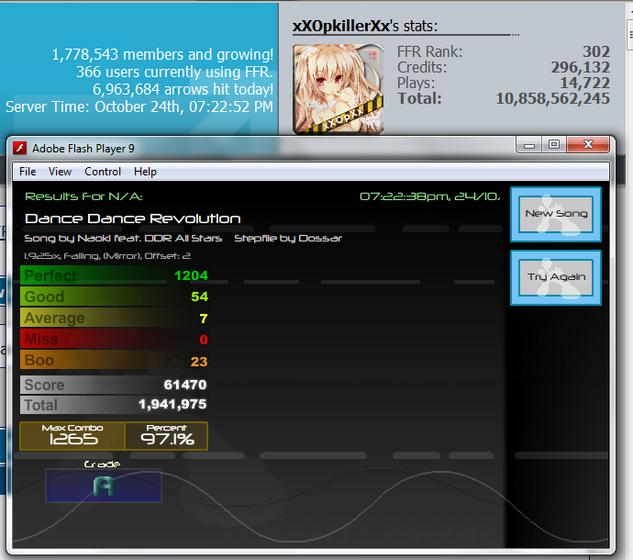
Task: Click the Average count 7
Action: 203,319
